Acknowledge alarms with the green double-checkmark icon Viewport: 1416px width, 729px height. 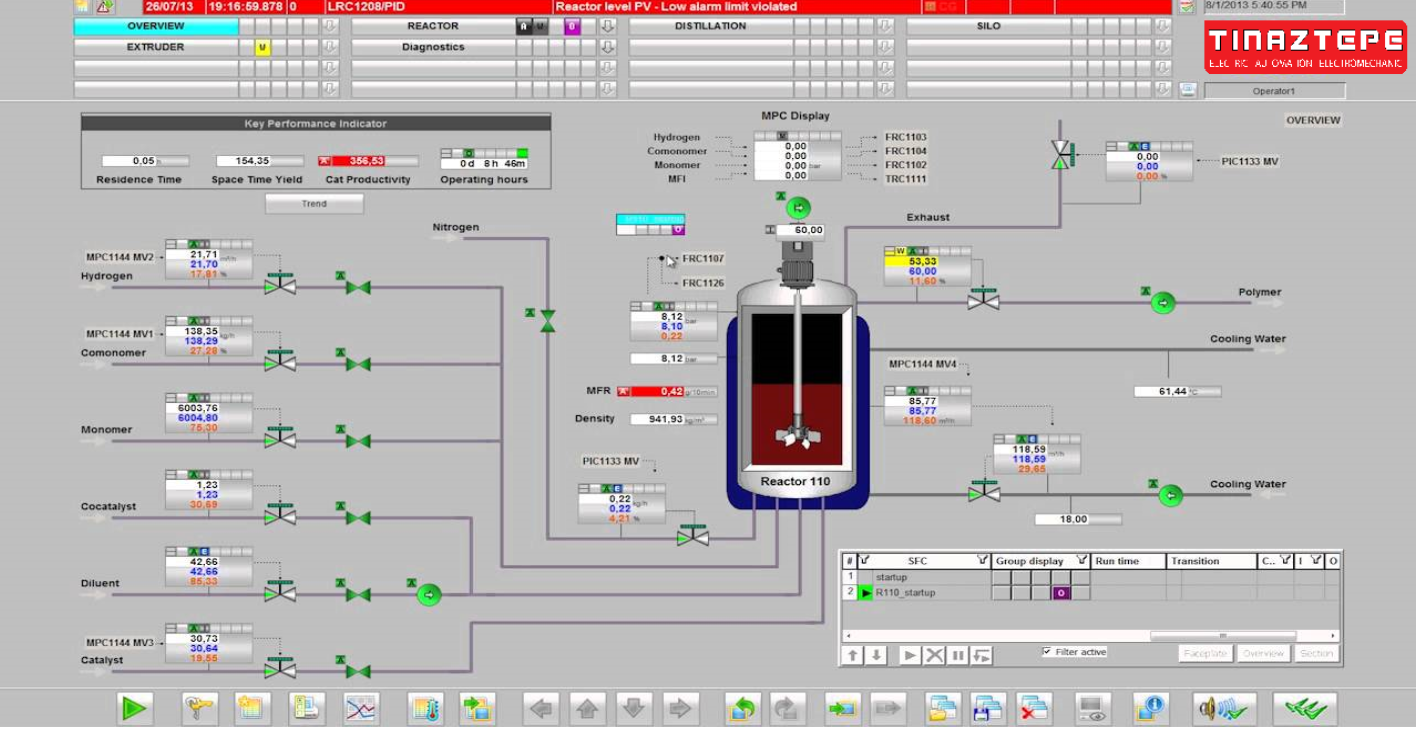point(1305,709)
